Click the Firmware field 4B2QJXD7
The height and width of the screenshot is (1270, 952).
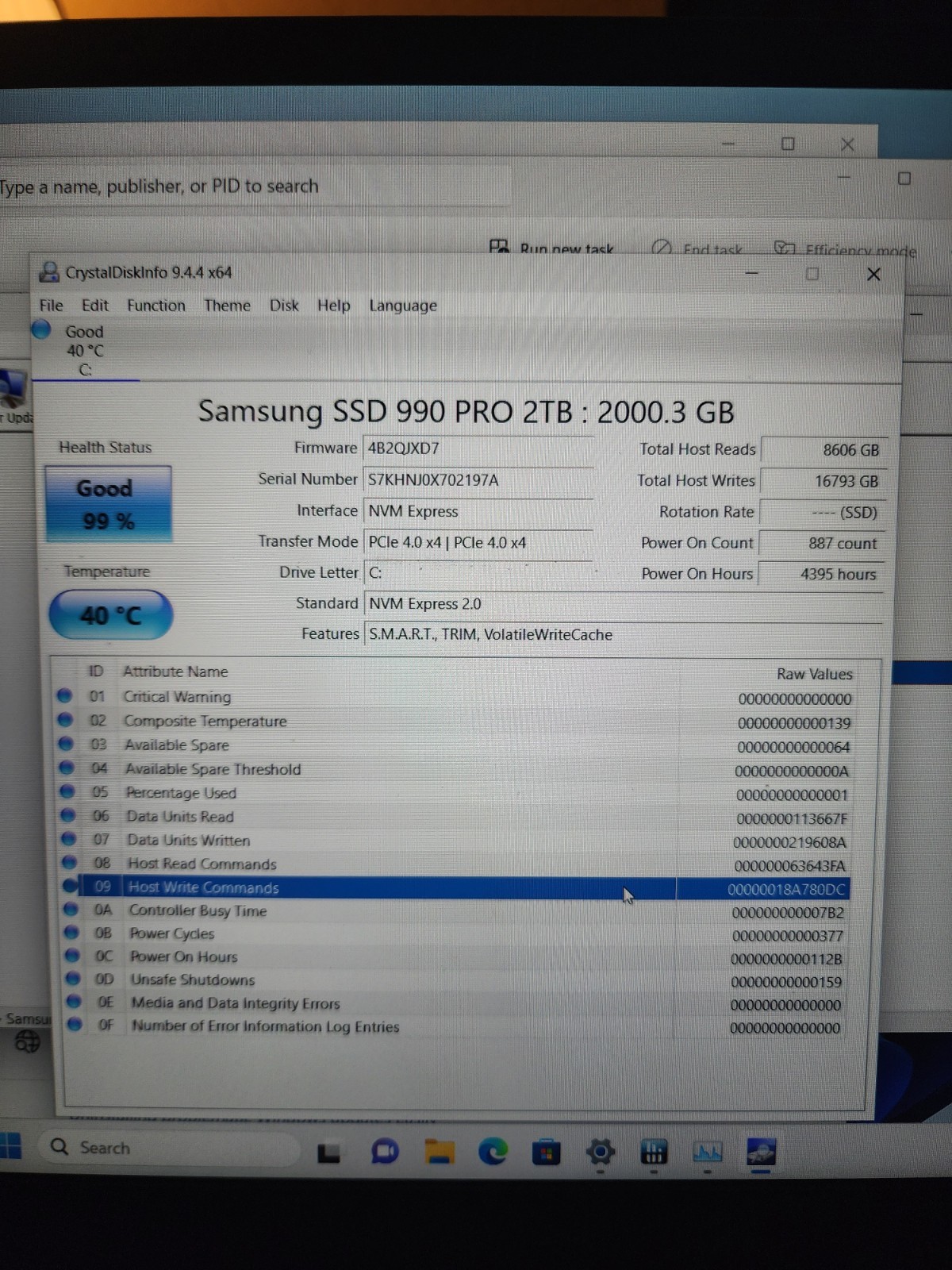click(x=478, y=448)
